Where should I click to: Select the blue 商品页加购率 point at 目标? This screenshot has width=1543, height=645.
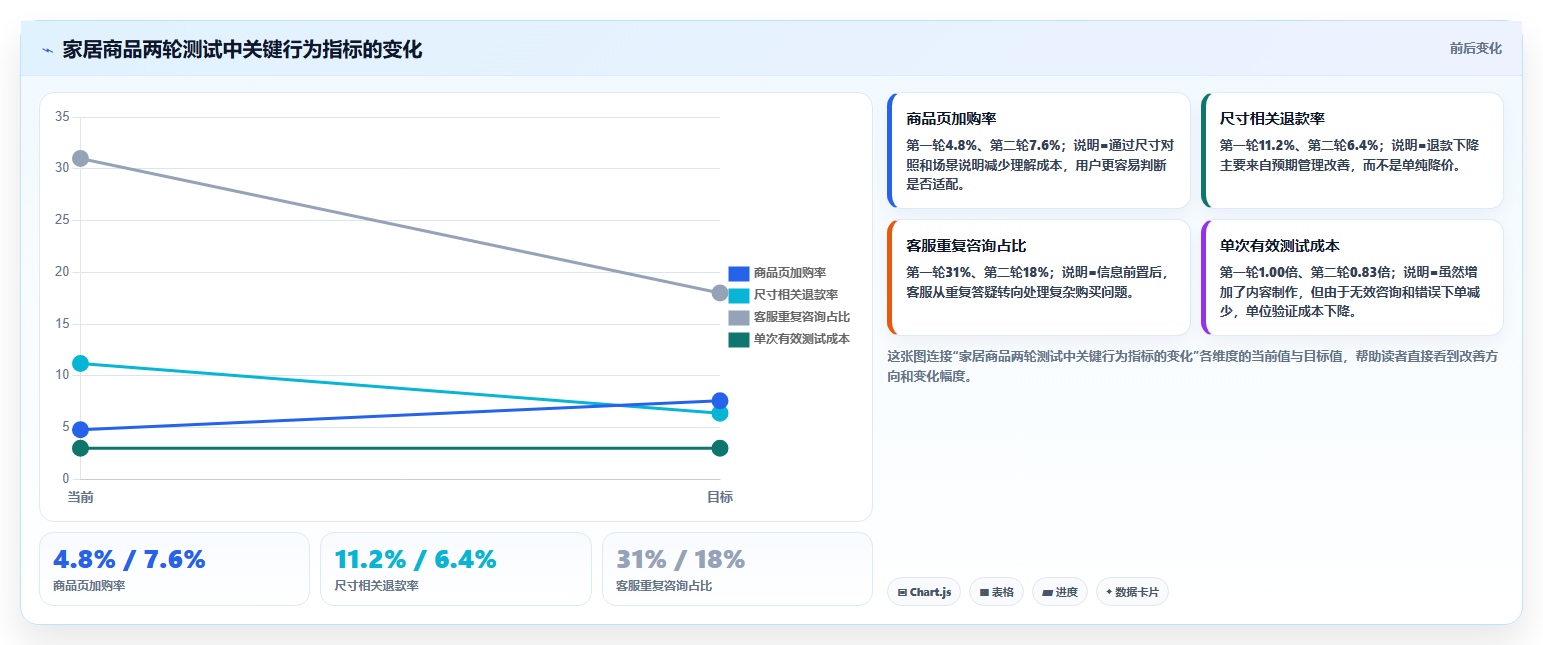pyautogui.click(x=720, y=400)
